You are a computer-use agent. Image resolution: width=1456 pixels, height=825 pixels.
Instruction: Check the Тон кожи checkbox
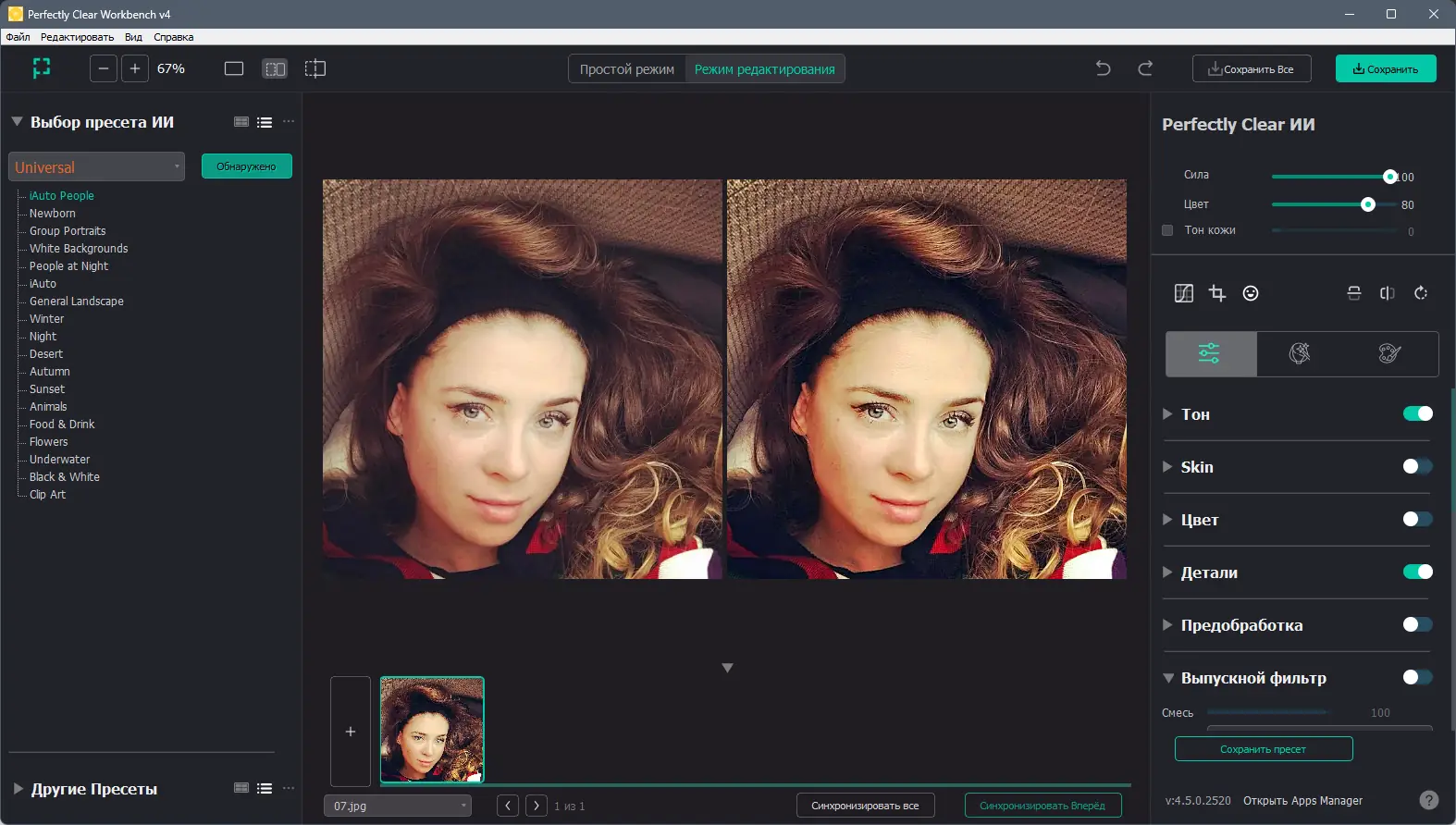click(1167, 230)
